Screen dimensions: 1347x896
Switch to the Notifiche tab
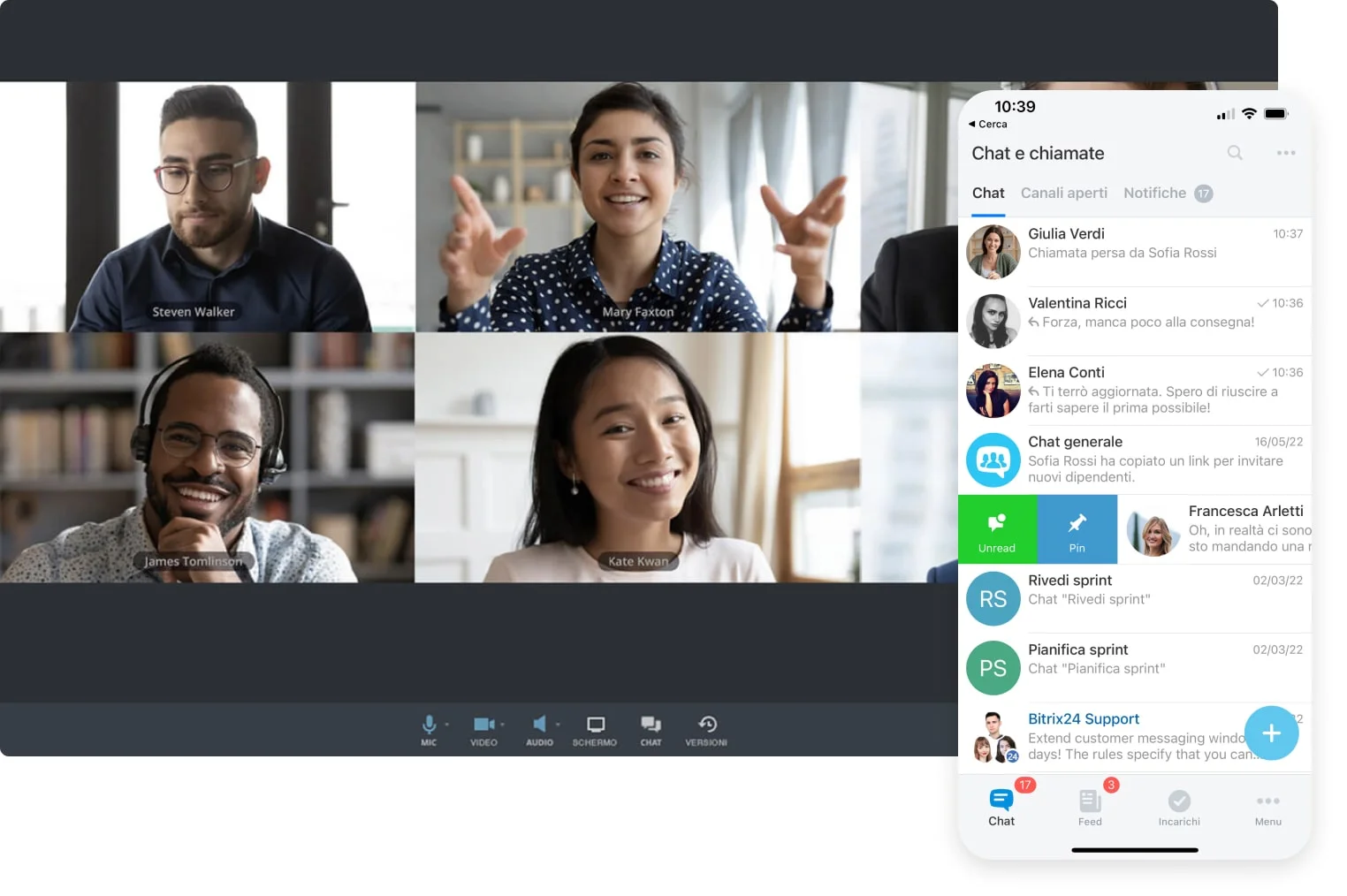click(1154, 193)
